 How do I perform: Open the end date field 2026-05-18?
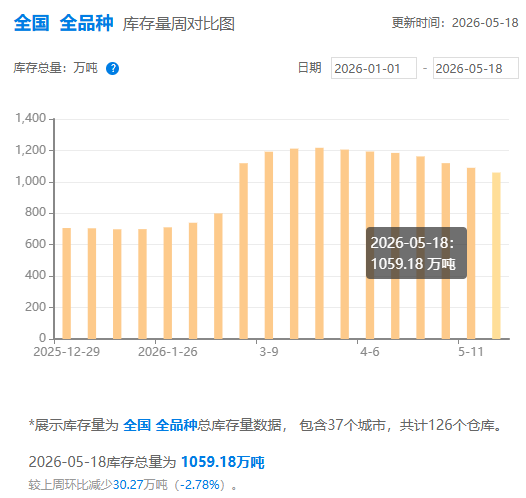476,68
